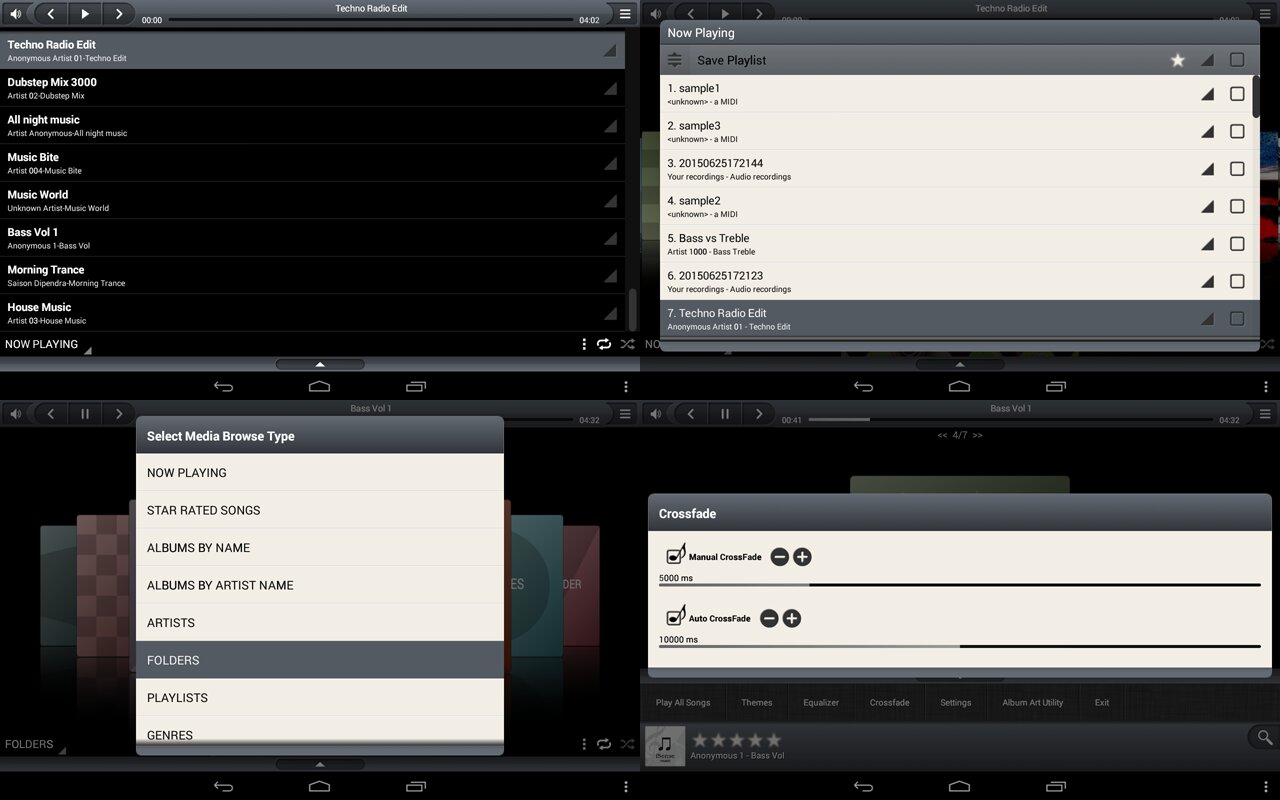Tap the music note album art for Bass Vol 1
This screenshot has width=1280, height=800.
[x=665, y=746]
